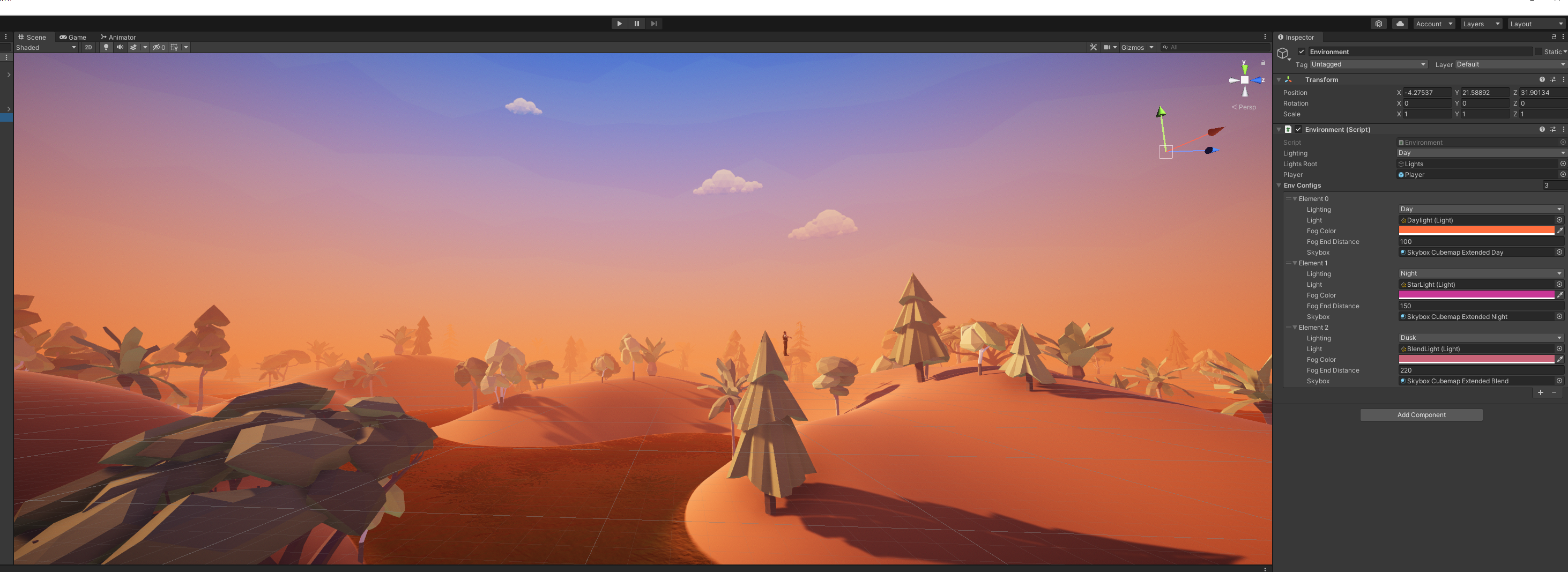Screen dimensions: 1568x572
Task: Open Element 1 magenta Fog Color swatch
Action: 1476,295
